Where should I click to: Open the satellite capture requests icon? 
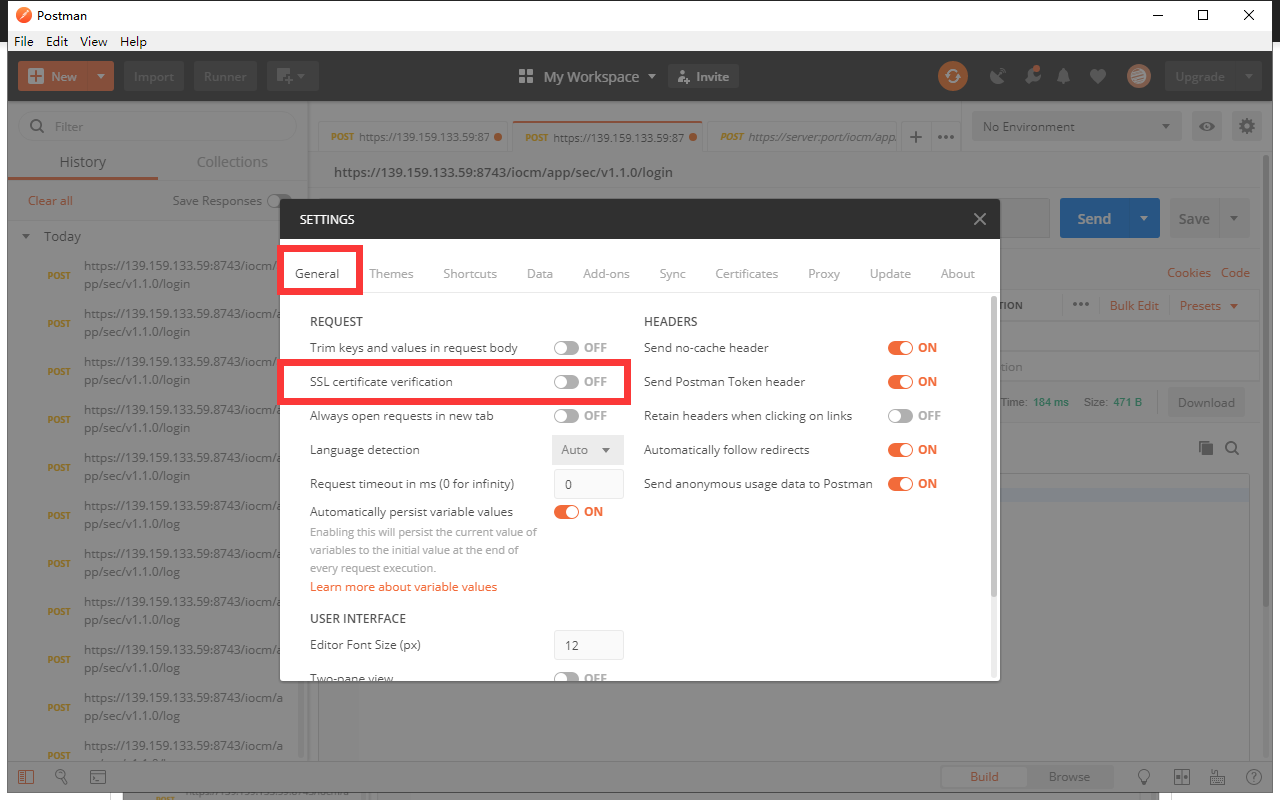click(x=997, y=76)
